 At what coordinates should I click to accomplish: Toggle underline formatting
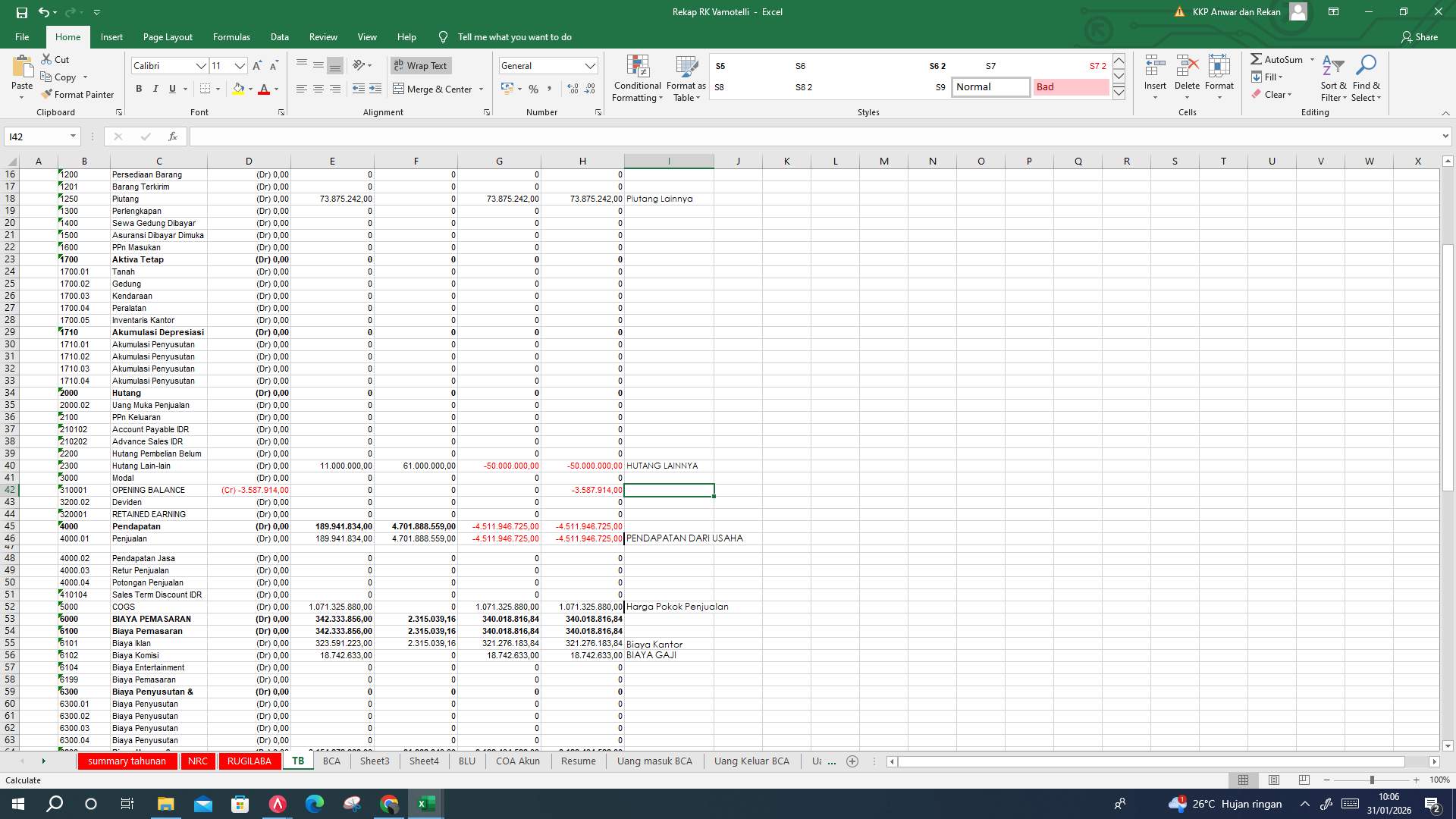[171, 89]
